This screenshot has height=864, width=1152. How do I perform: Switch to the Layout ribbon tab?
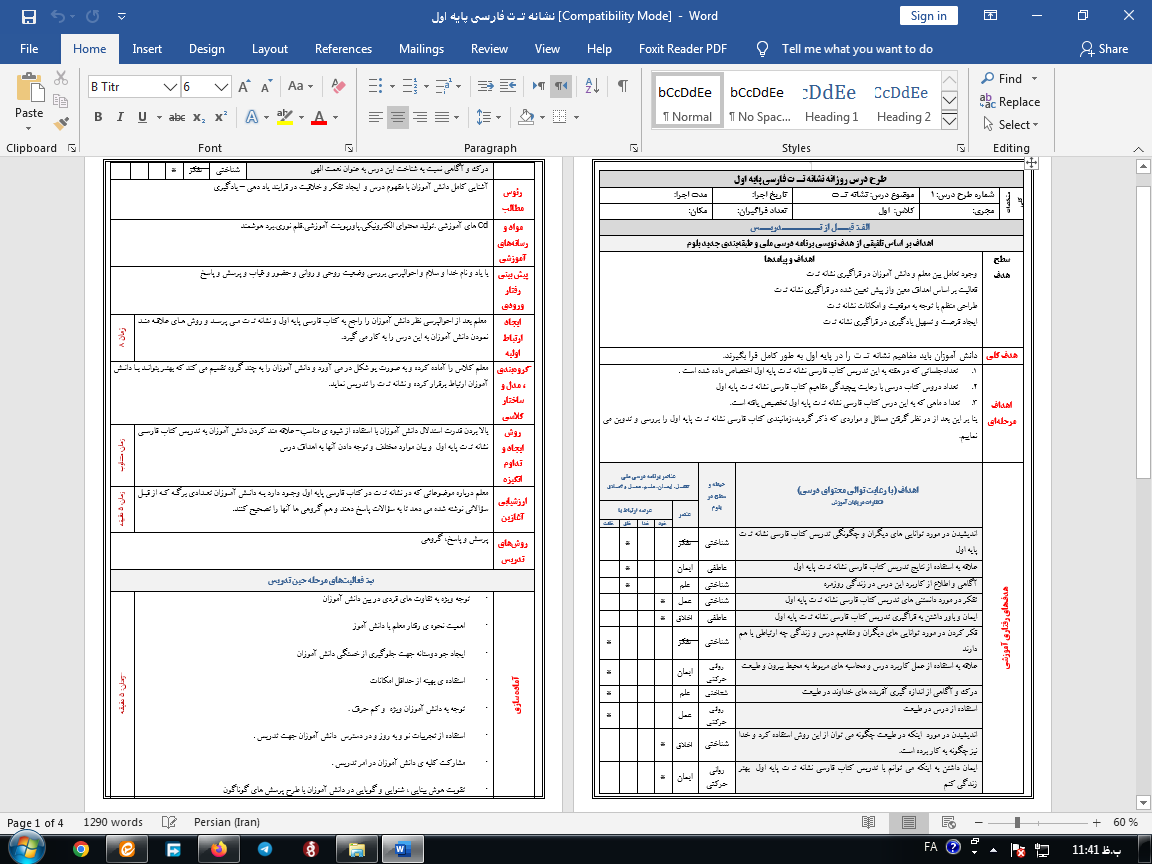pyautogui.click(x=269, y=48)
